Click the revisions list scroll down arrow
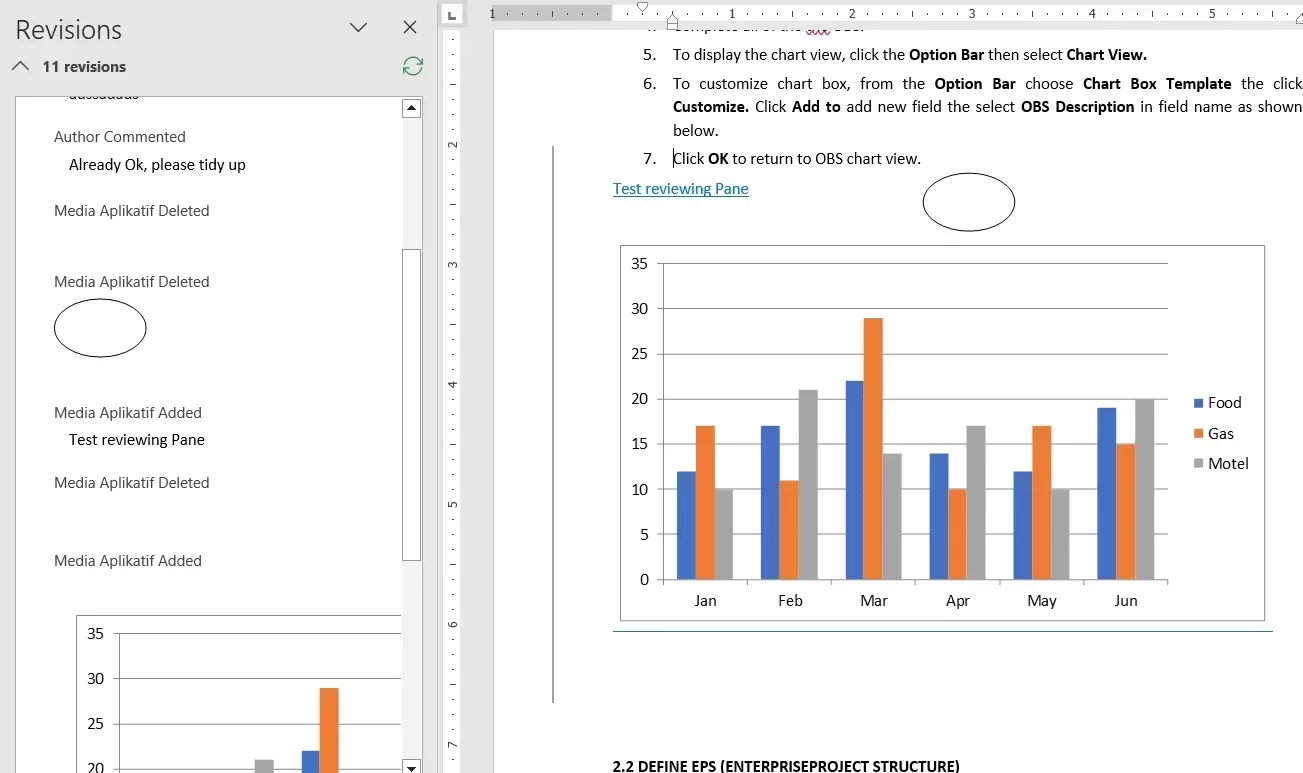The image size is (1303, 773). tap(411, 766)
